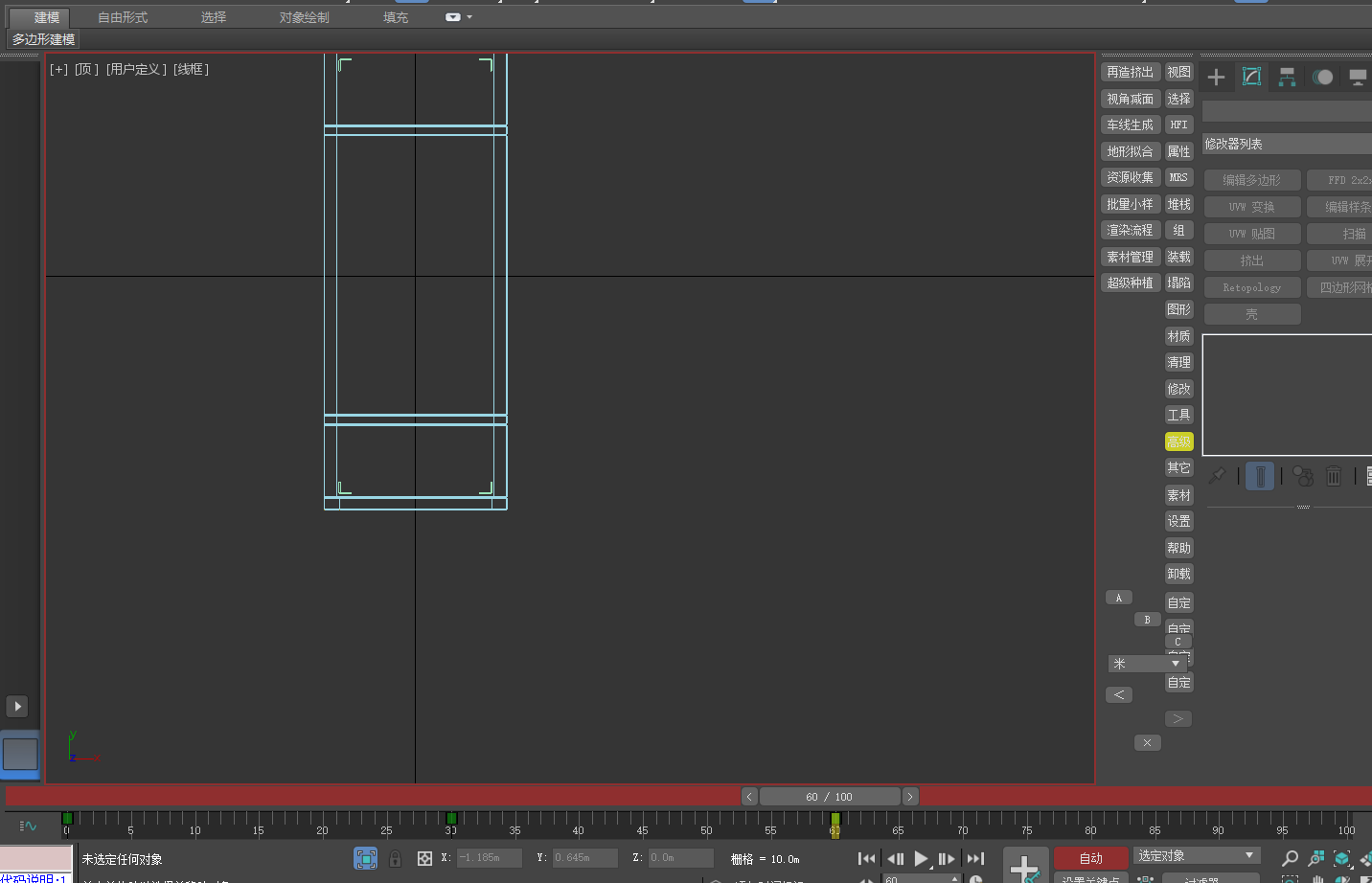The width and height of the screenshot is (1372, 883).
Task: Open the Create command panel plus icon
Action: pyautogui.click(x=1216, y=78)
